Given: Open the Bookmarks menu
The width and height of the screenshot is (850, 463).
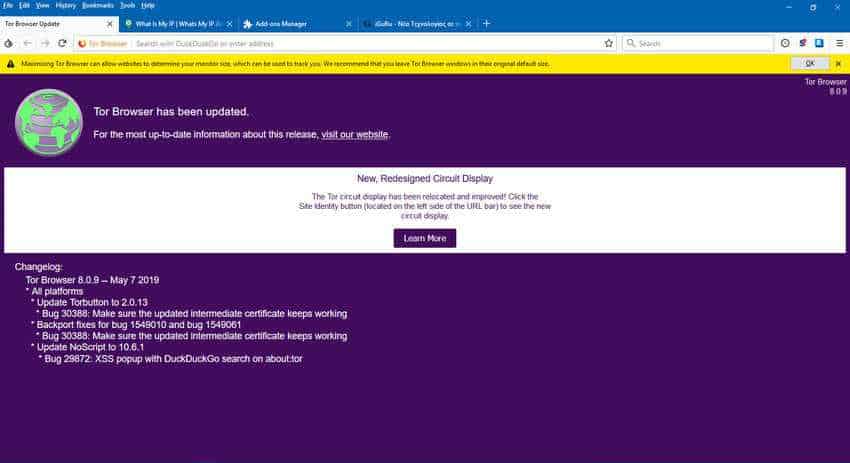Looking at the screenshot, I should coord(98,5).
